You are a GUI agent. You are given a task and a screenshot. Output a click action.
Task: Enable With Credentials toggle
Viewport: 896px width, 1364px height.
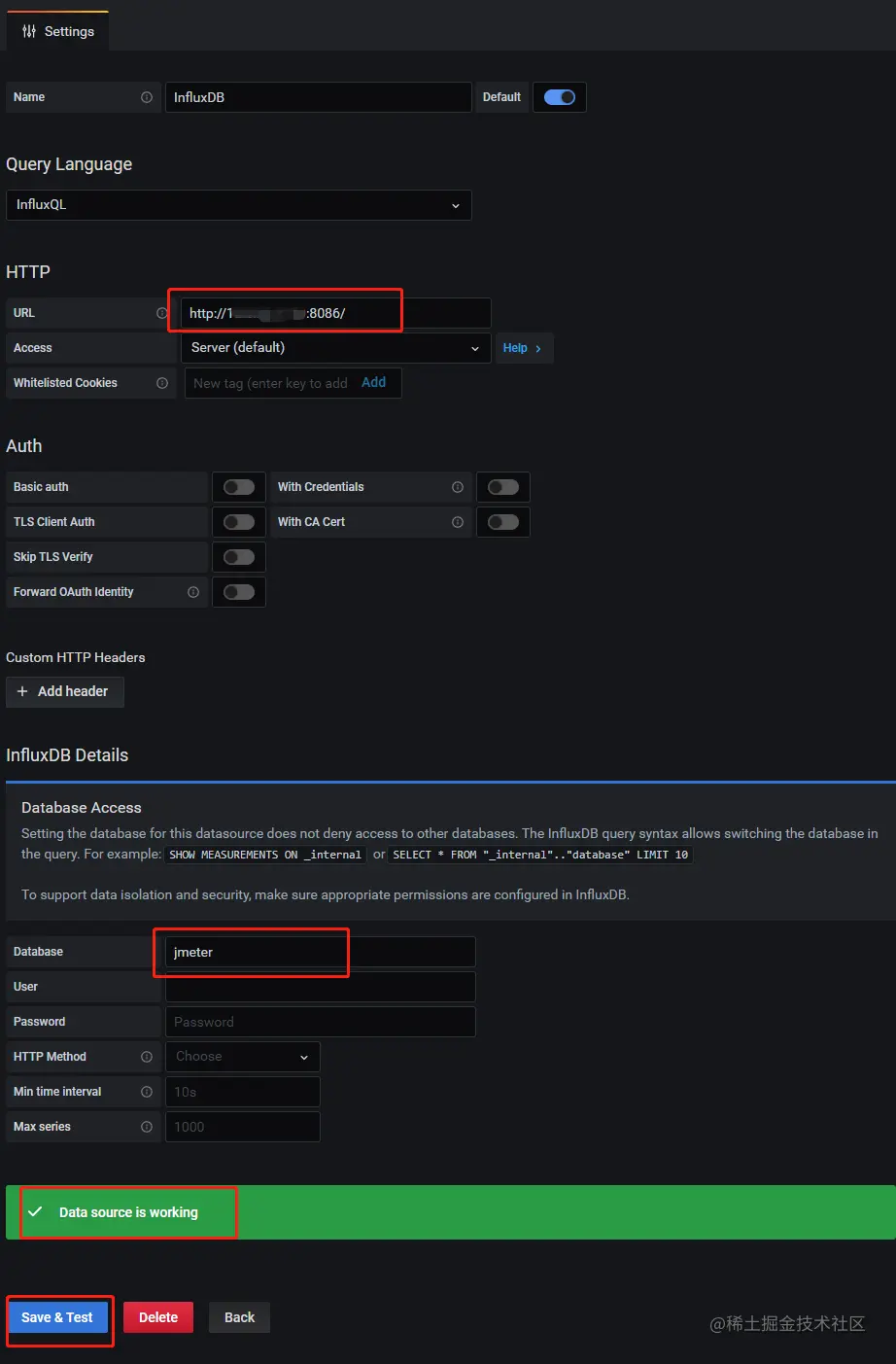(x=503, y=487)
